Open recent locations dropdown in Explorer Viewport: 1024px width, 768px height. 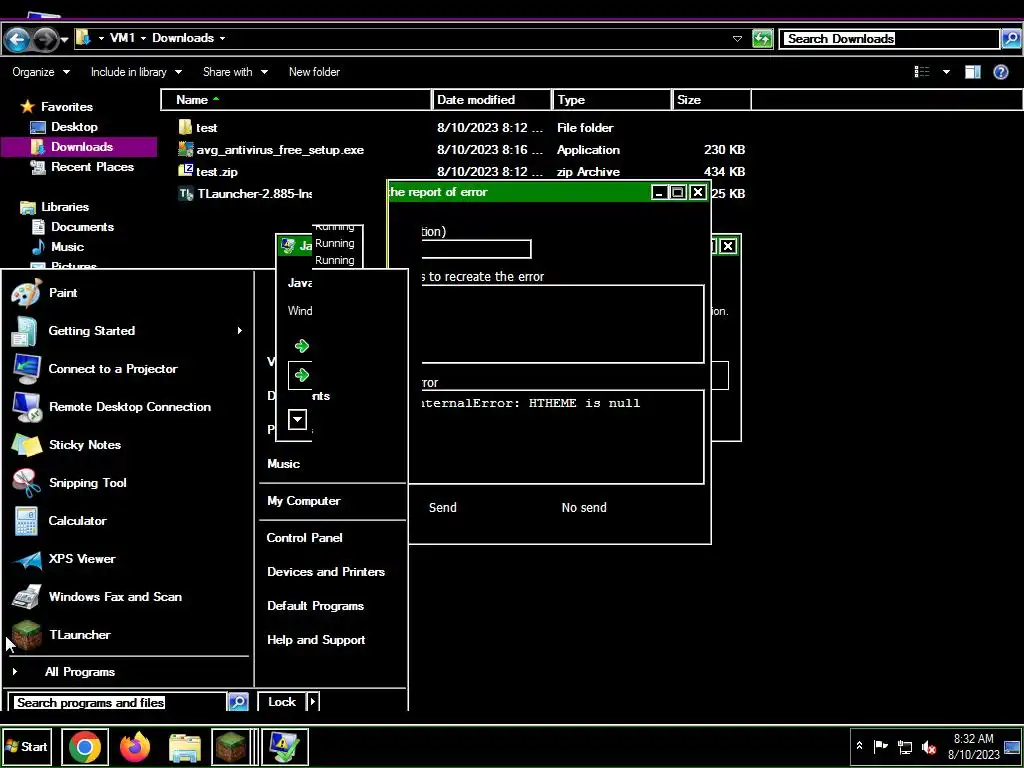coord(65,40)
